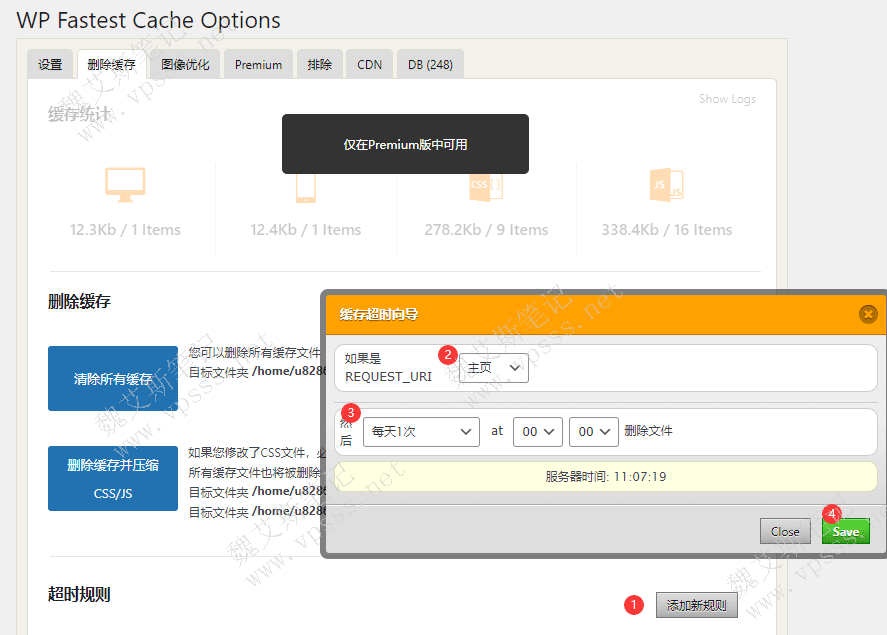Click the 278.2Kb / 9 Items text

click(486, 230)
